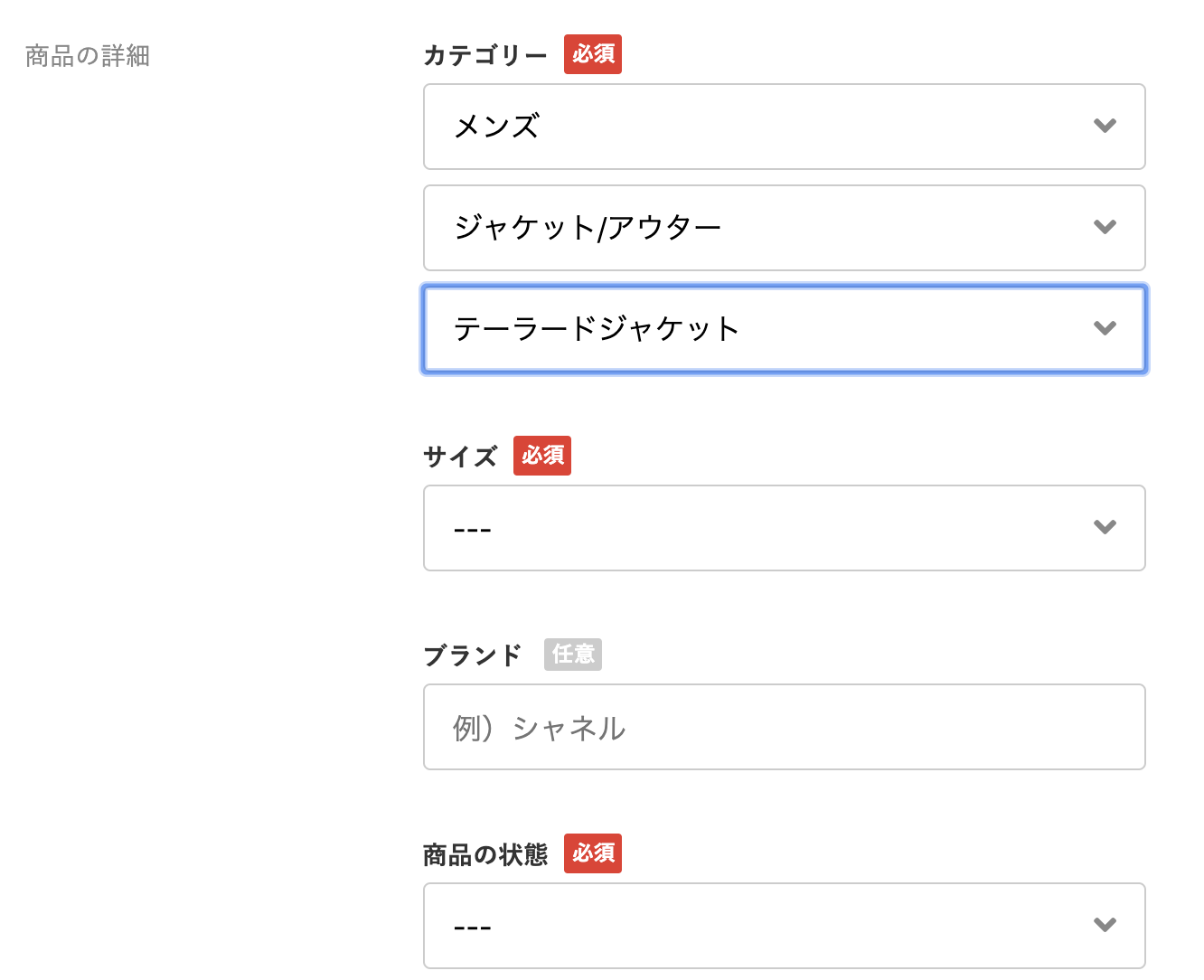Click the chevron arrow beside テーラードジャケット
The height and width of the screenshot is (980, 1204).
pos(1105,328)
